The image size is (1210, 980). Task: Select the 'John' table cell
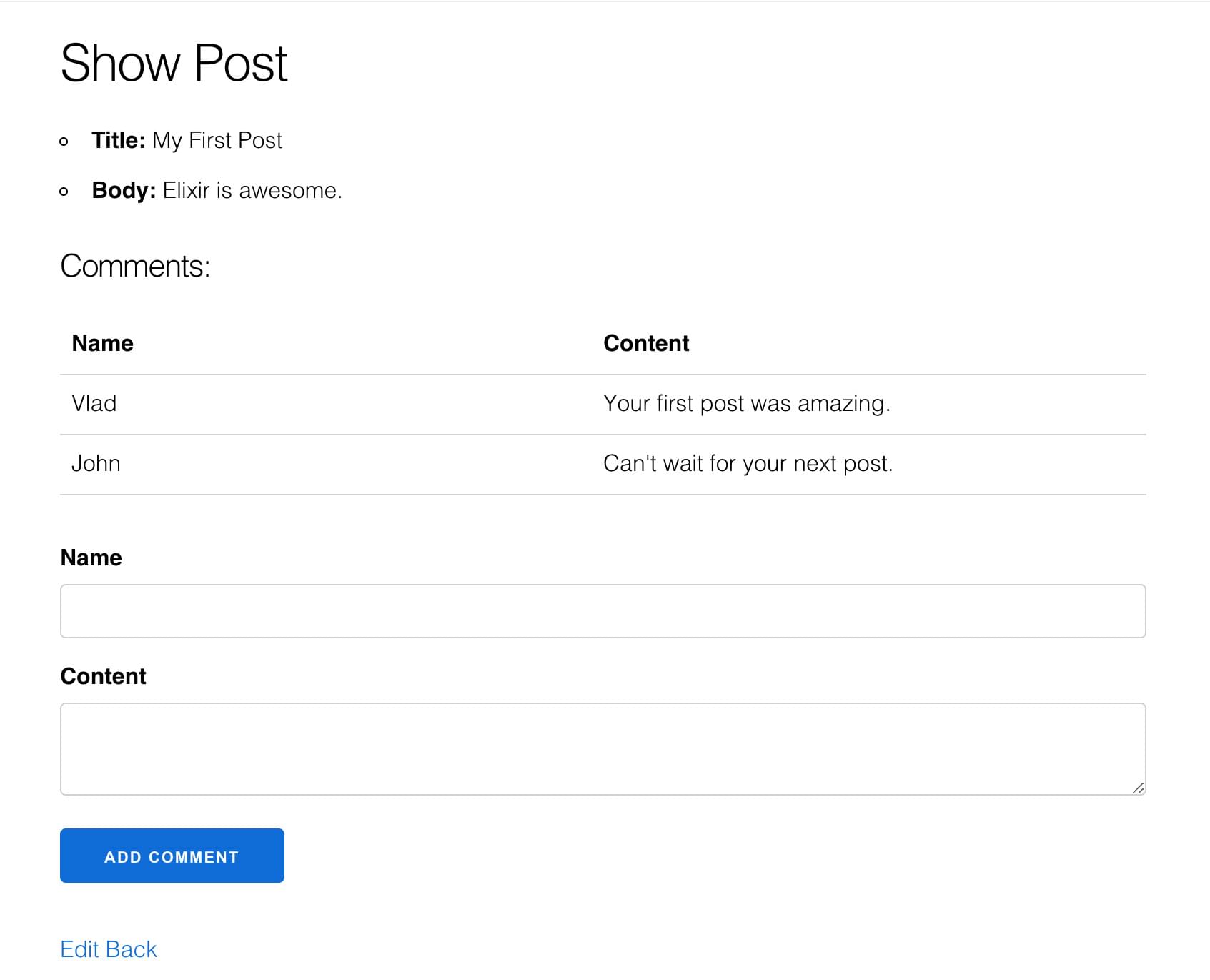pyautogui.click(x=96, y=463)
